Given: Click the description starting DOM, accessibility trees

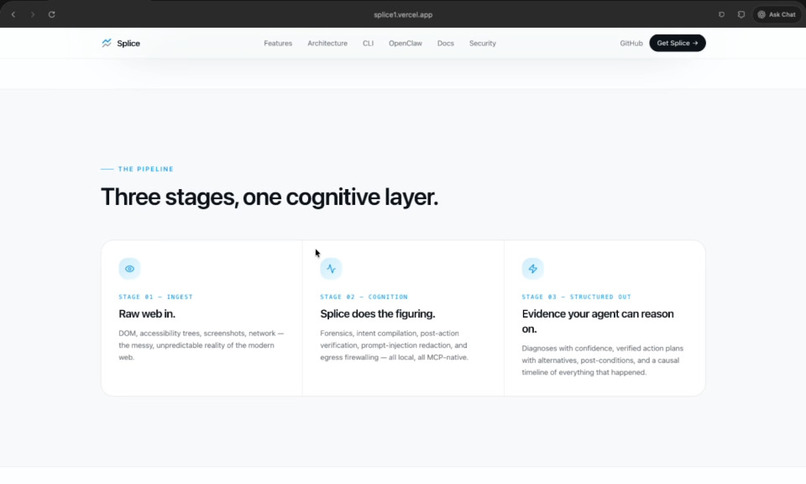Looking at the screenshot, I should (x=202, y=345).
